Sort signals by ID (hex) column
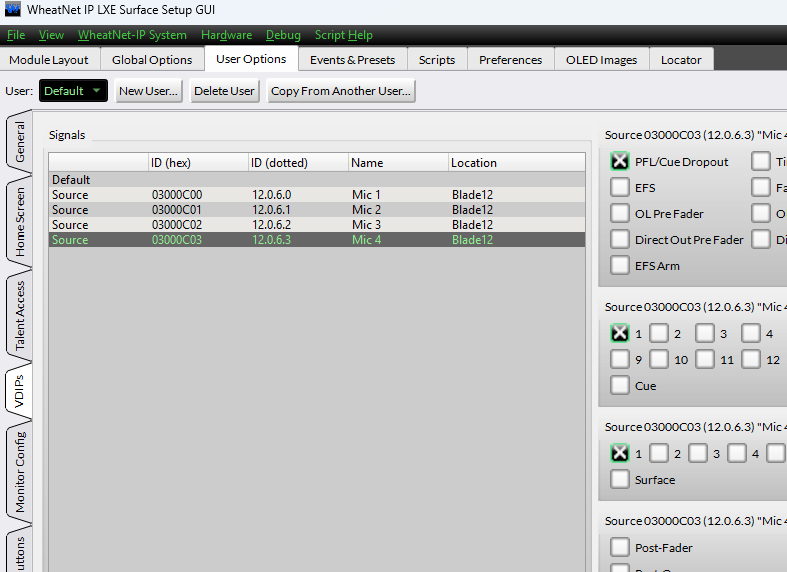This screenshot has height=572, width=787. 198,163
